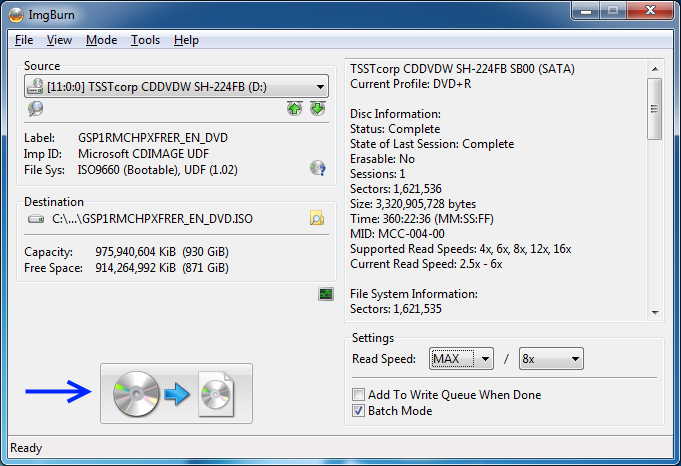Click the Microsoft CDIMAGE UDF text
Screen dimensions: 681x466
click(x=143, y=154)
